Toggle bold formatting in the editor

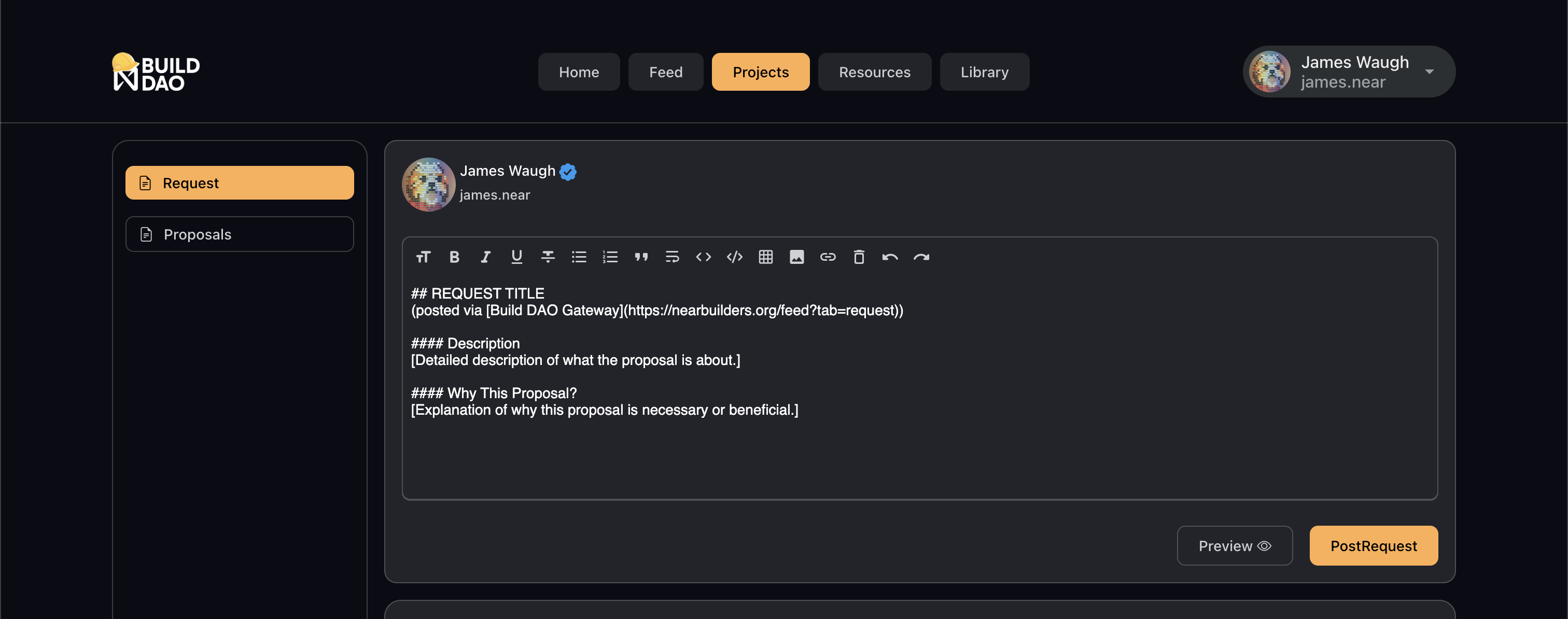point(454,257)
